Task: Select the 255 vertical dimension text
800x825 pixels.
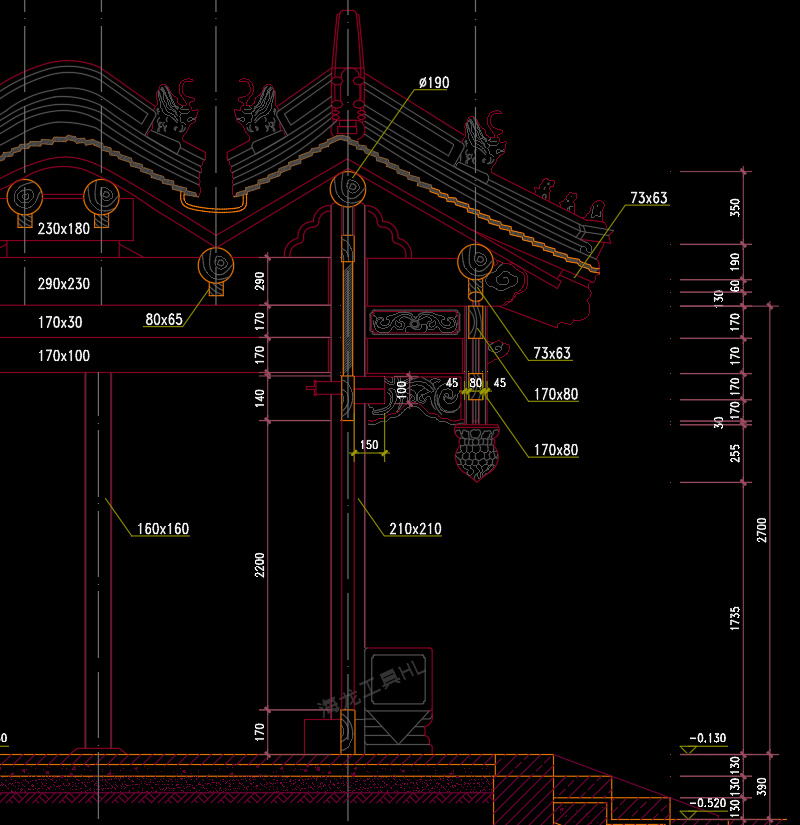Action: [x=735, y=453]
